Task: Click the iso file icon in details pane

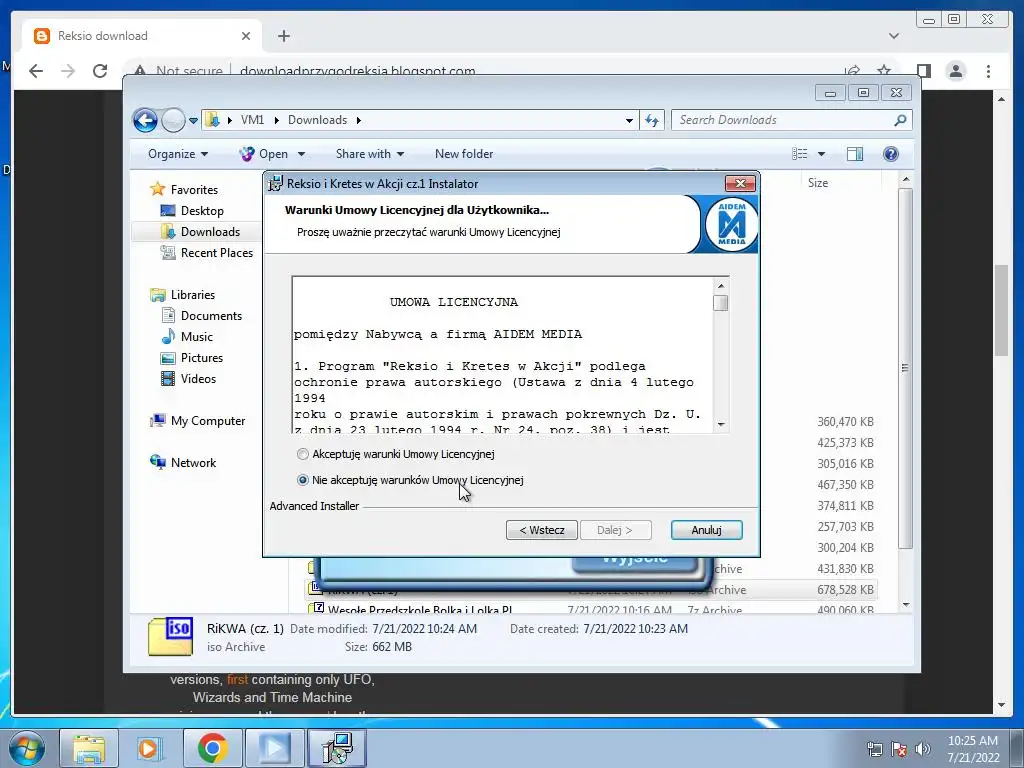Action: click(x=170, y=637)
